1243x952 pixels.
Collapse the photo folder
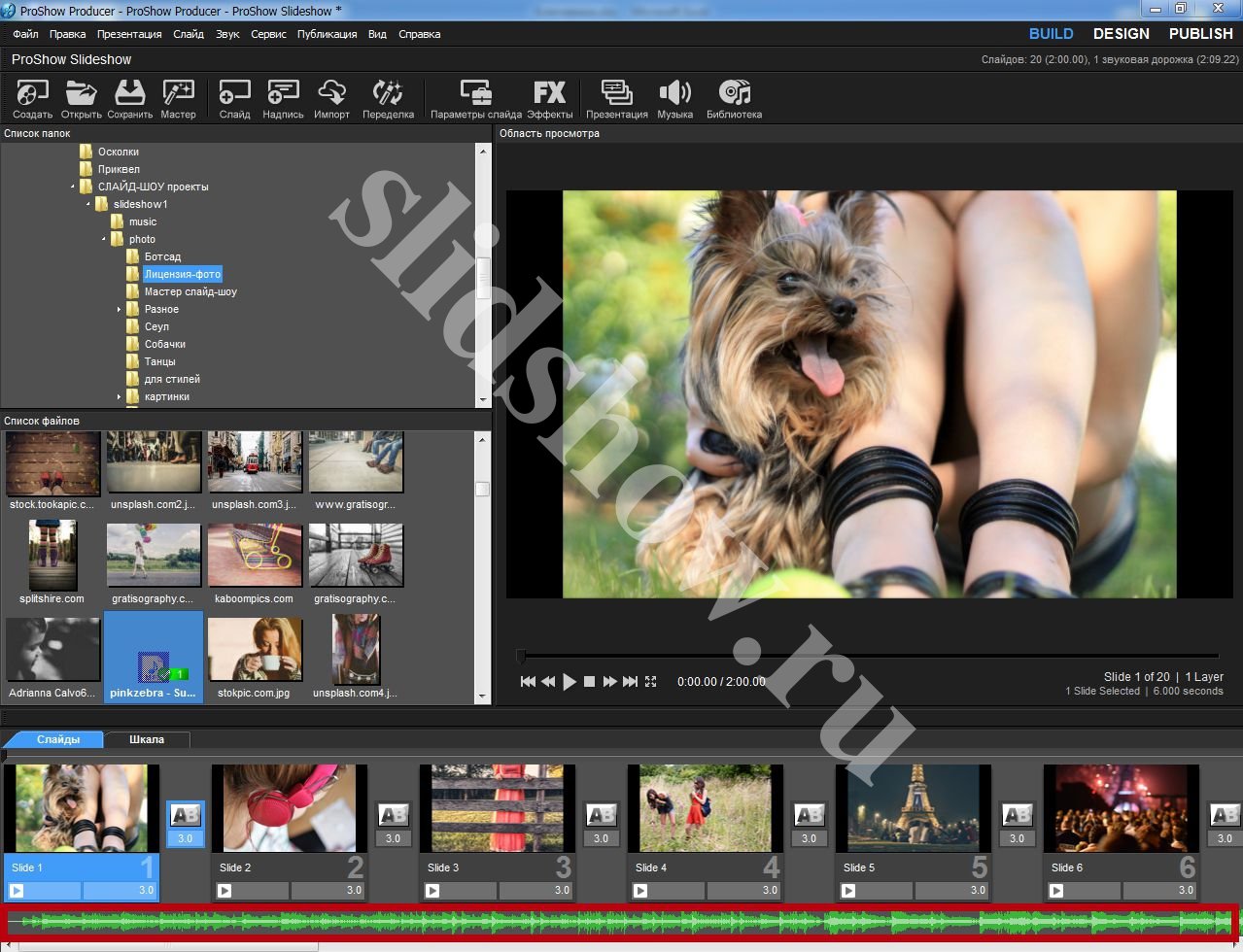(104, 239)
